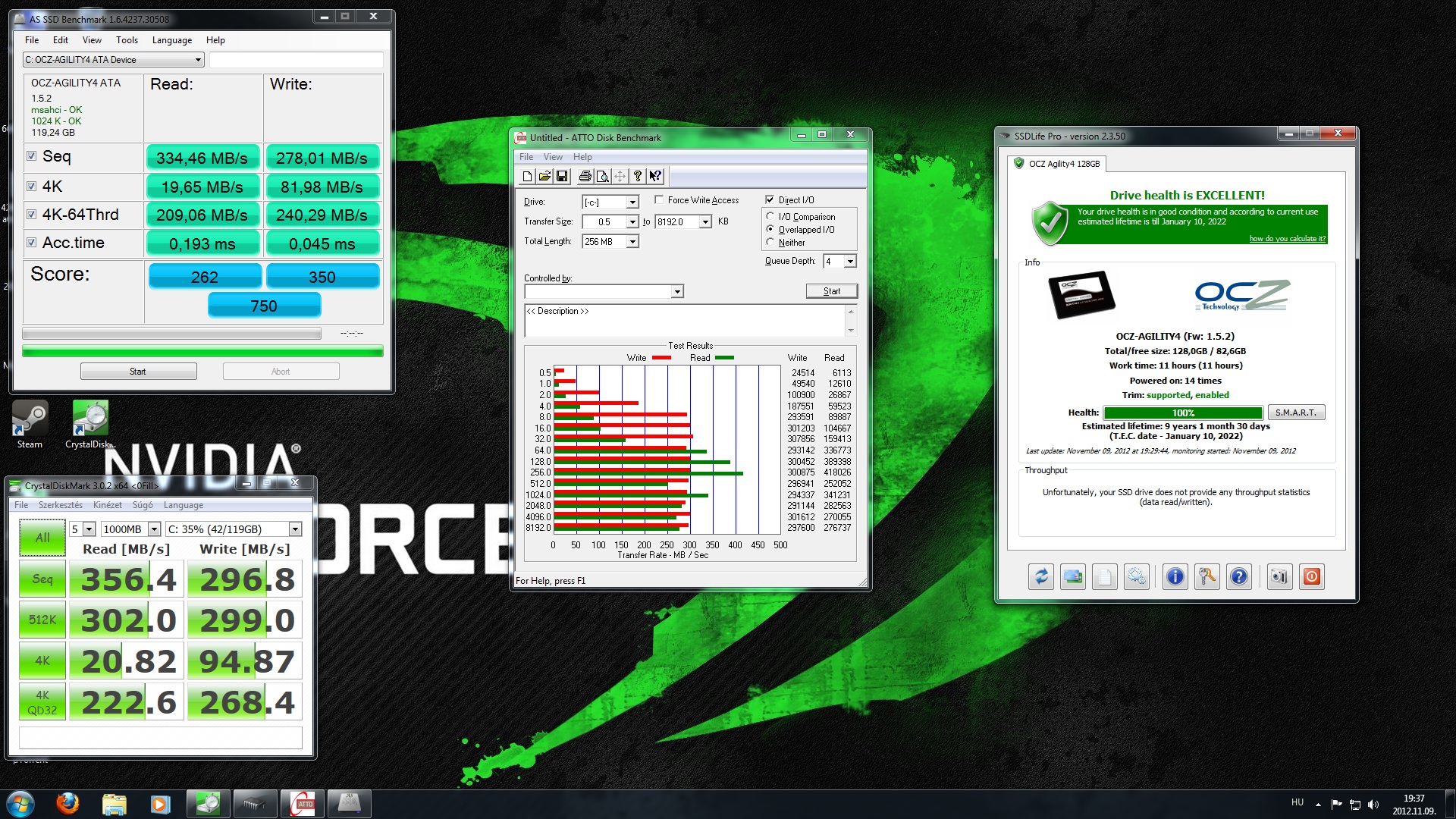Uncheck the 4K-64Thrd test checkbox

click(32, 215)
